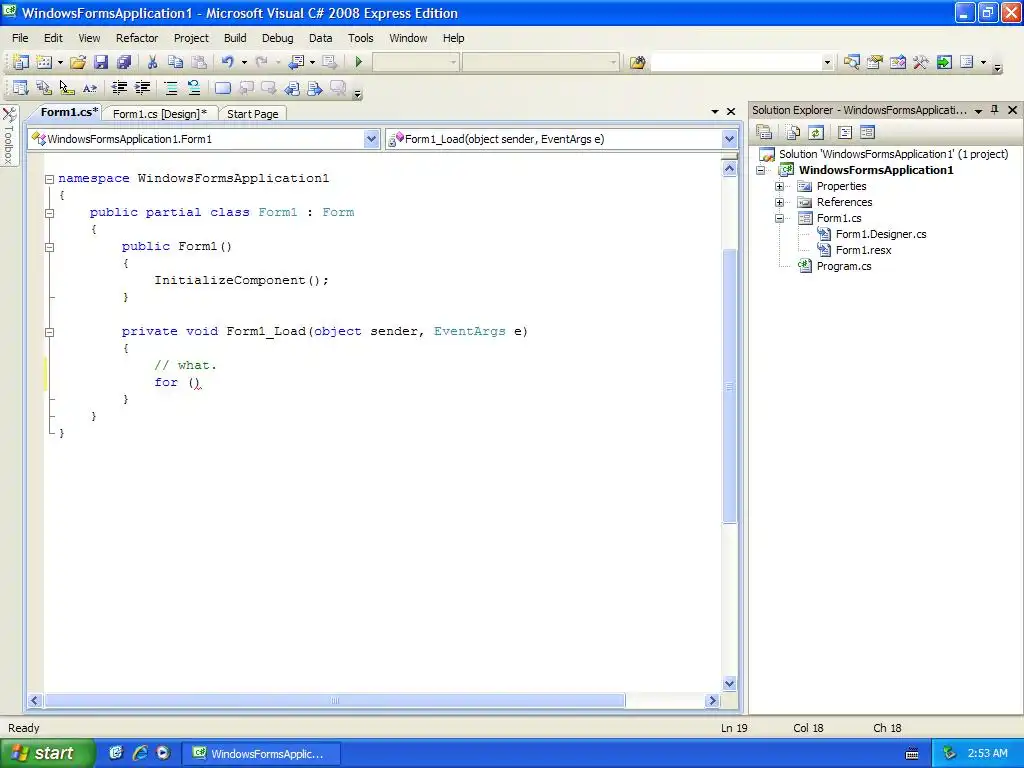Open the Object Browser toolbar icon

click(898, 62)
